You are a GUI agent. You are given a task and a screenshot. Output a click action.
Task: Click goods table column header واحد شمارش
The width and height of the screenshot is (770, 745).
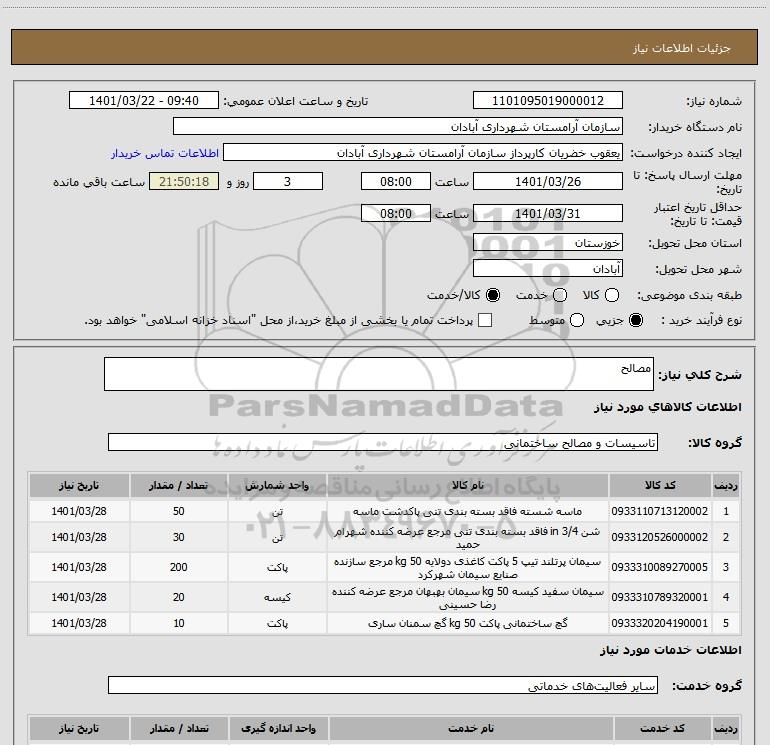point(277,485)
